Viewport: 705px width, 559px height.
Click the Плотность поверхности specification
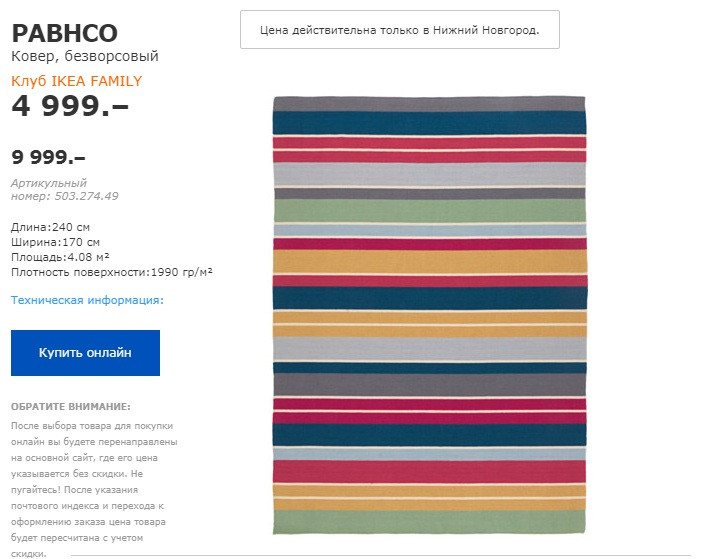pyautogui.click(x=112, y=272)
